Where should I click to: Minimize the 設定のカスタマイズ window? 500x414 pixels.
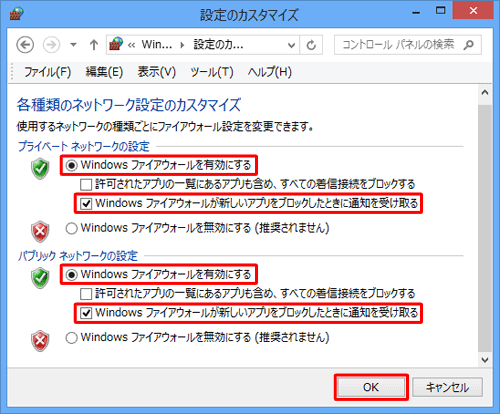[416, 12]
